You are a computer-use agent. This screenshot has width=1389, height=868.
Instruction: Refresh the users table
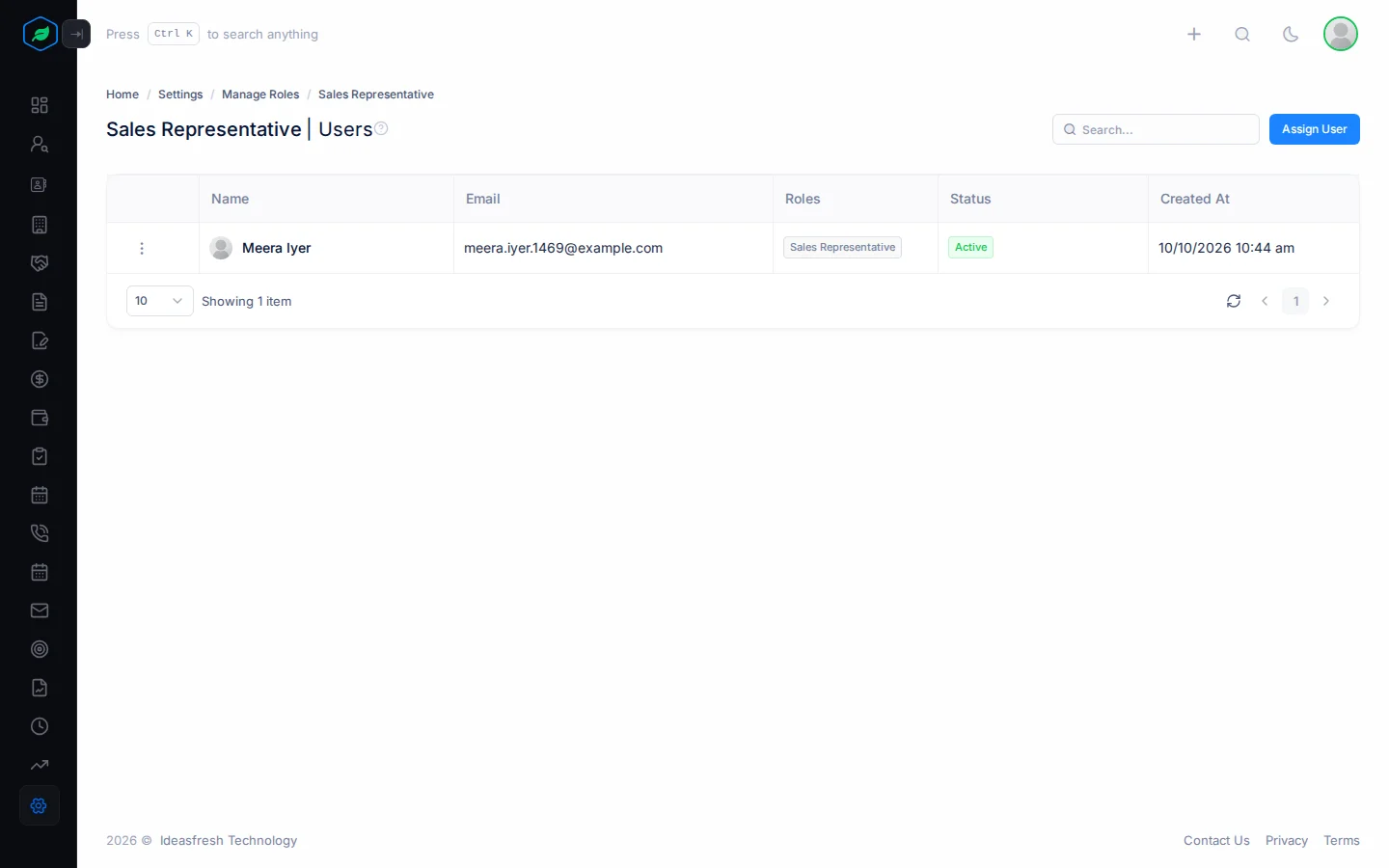(1234, 301)
